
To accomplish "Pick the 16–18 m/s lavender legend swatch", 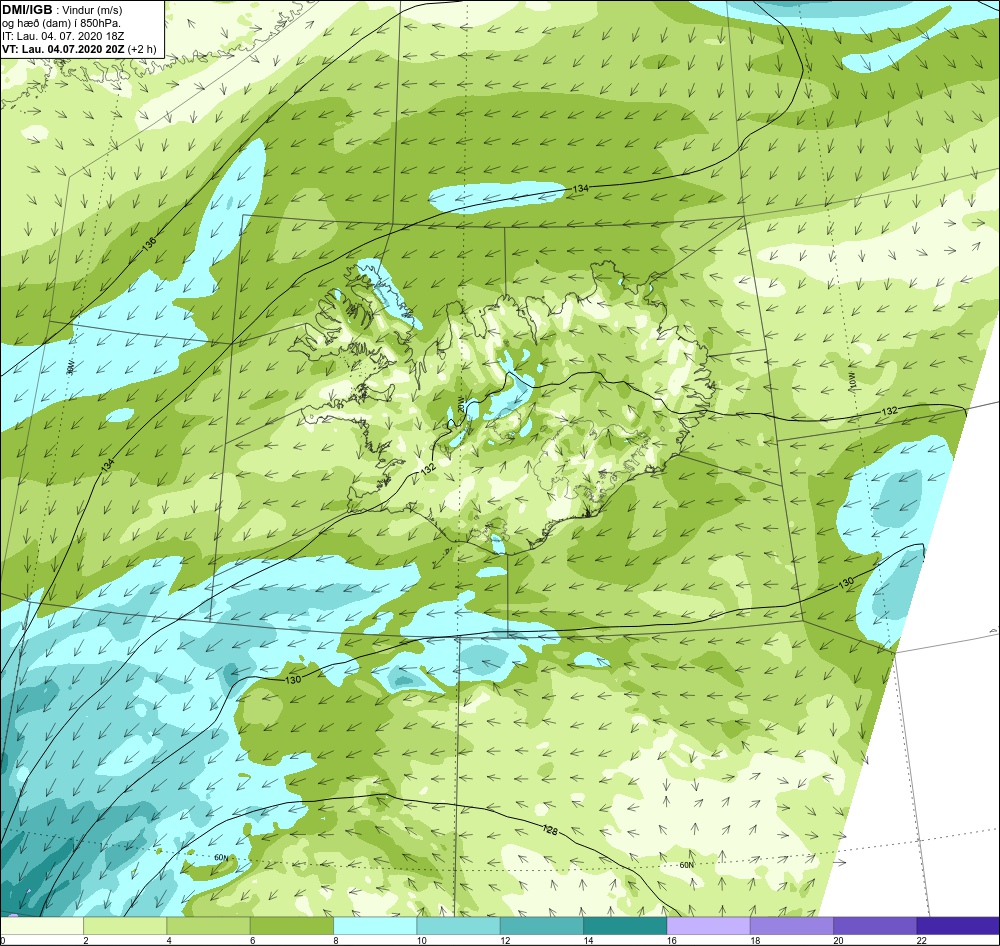I will coord(708,925).
